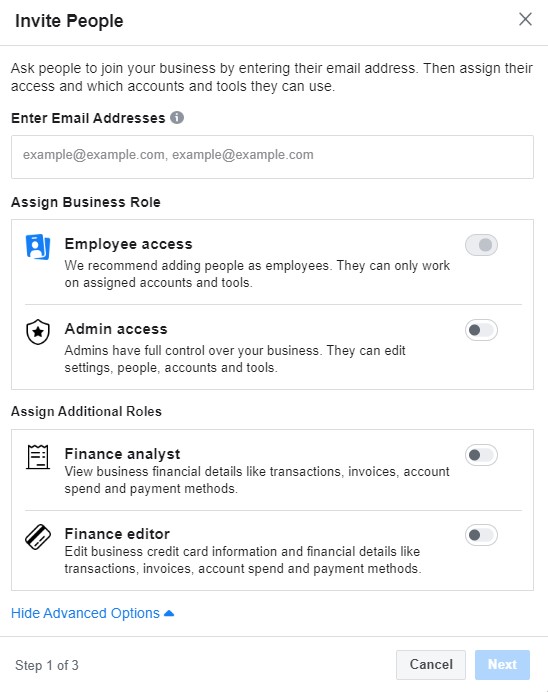Screen dimensions: 548x692
Task: Click the Admin access shield star icon
Action: 38,331
